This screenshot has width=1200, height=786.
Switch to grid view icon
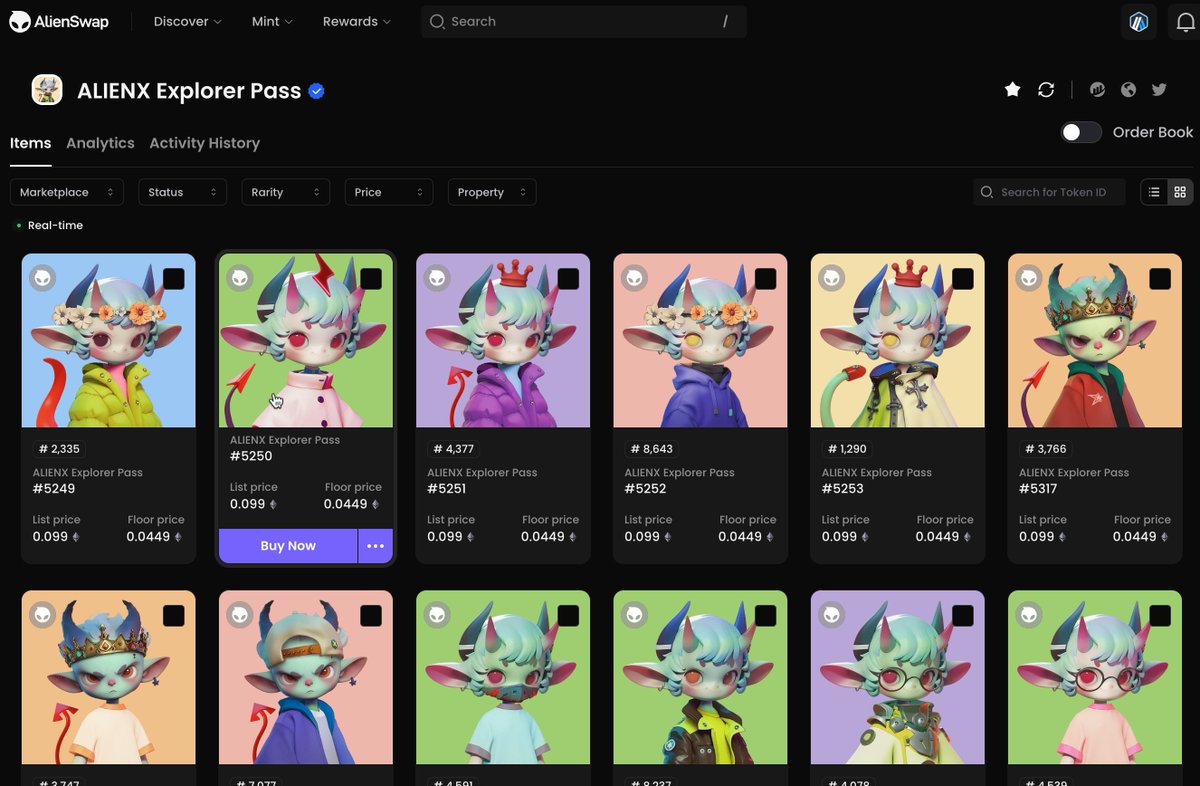click(x=1180, y=192)
